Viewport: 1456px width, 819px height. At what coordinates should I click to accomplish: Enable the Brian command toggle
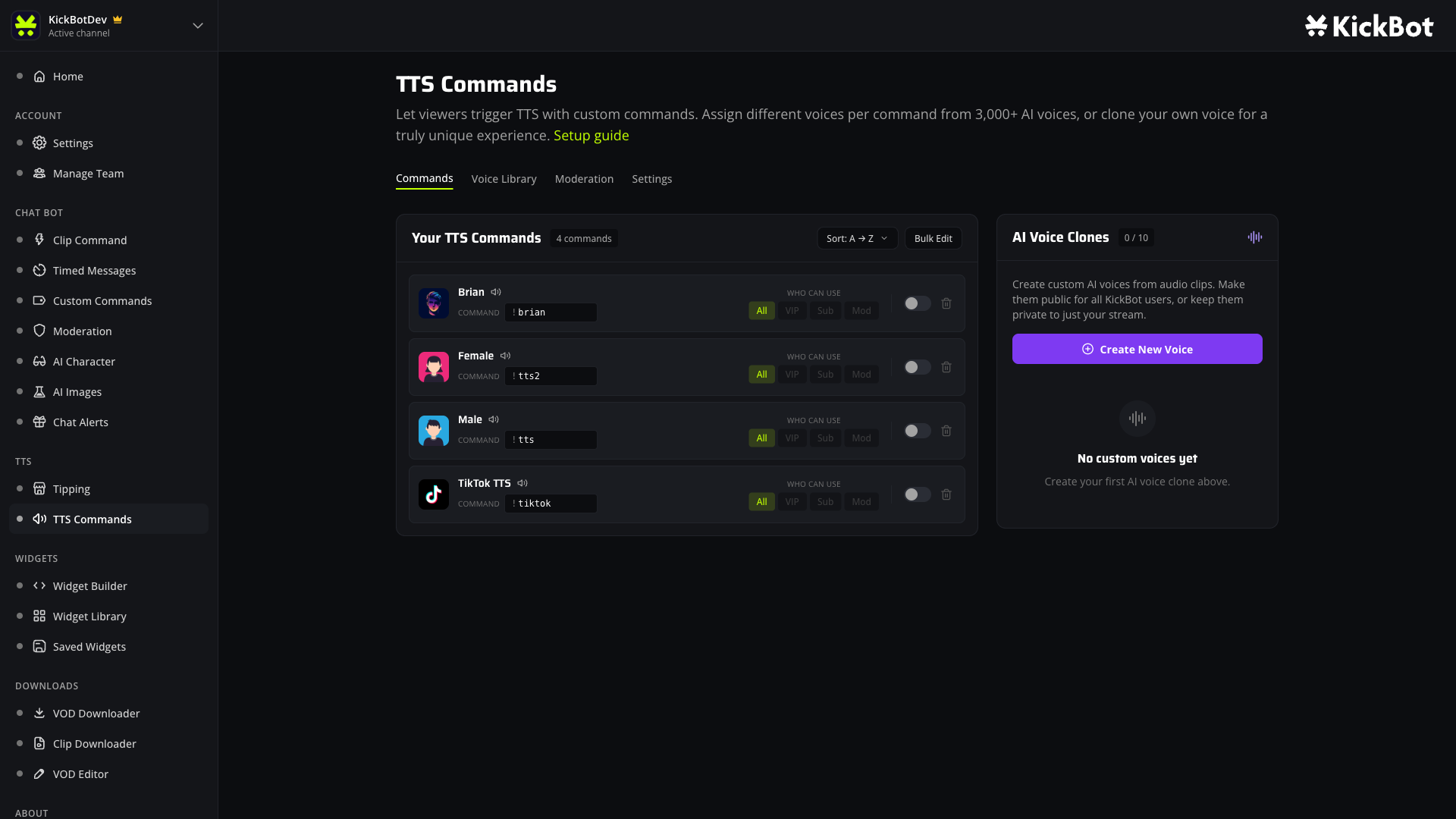point(917,303)
